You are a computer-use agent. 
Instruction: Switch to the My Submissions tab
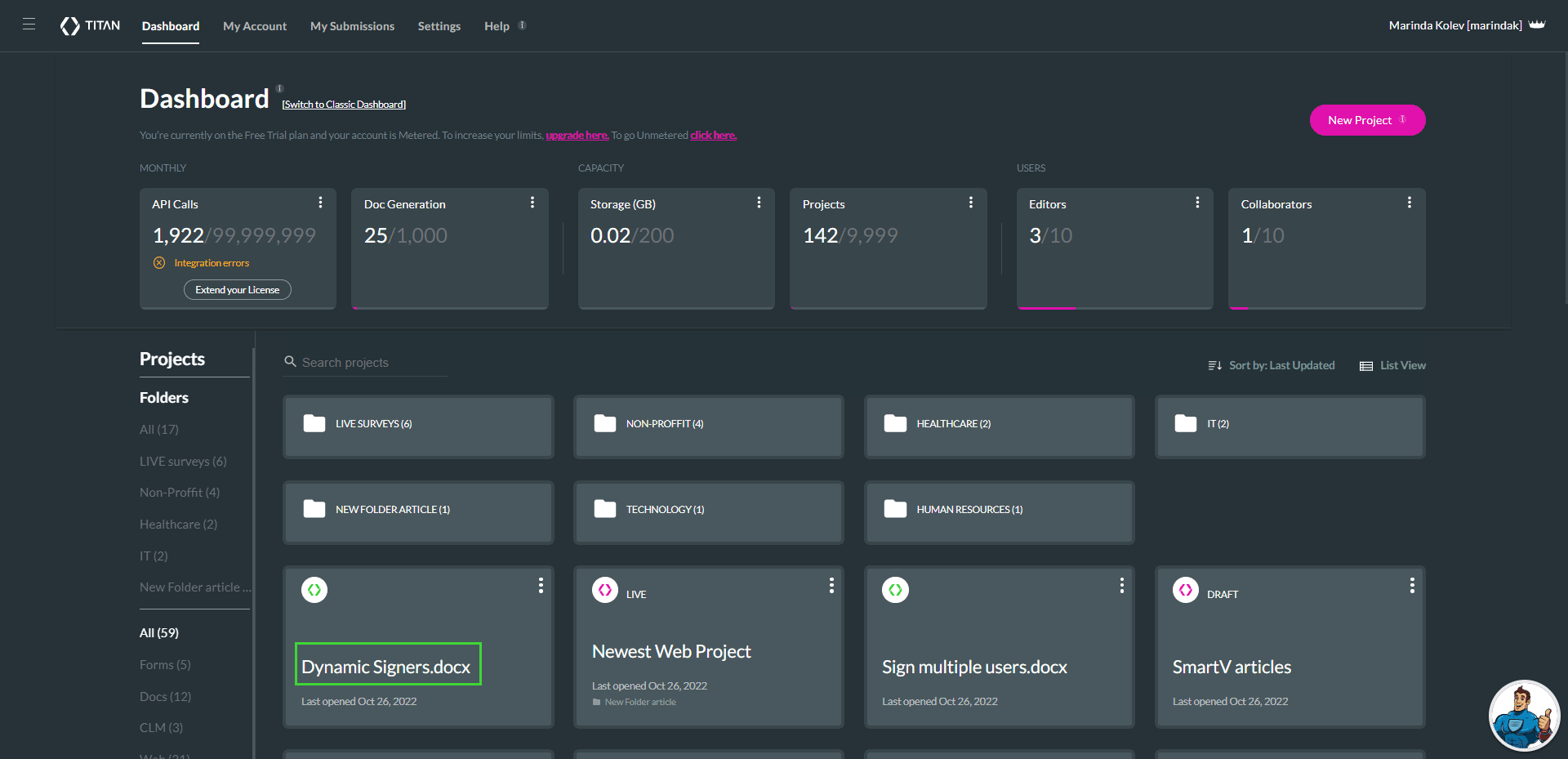[x=352, y=25]
